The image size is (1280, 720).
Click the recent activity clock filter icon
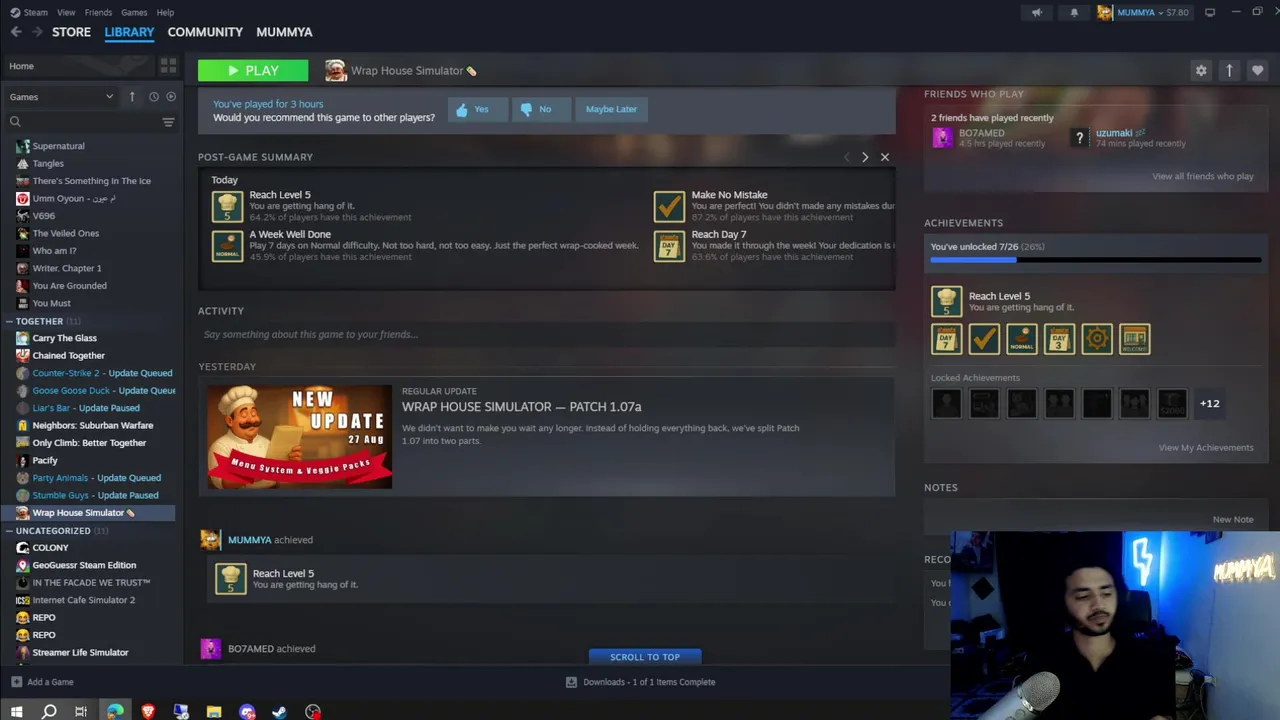pos(154,97)
